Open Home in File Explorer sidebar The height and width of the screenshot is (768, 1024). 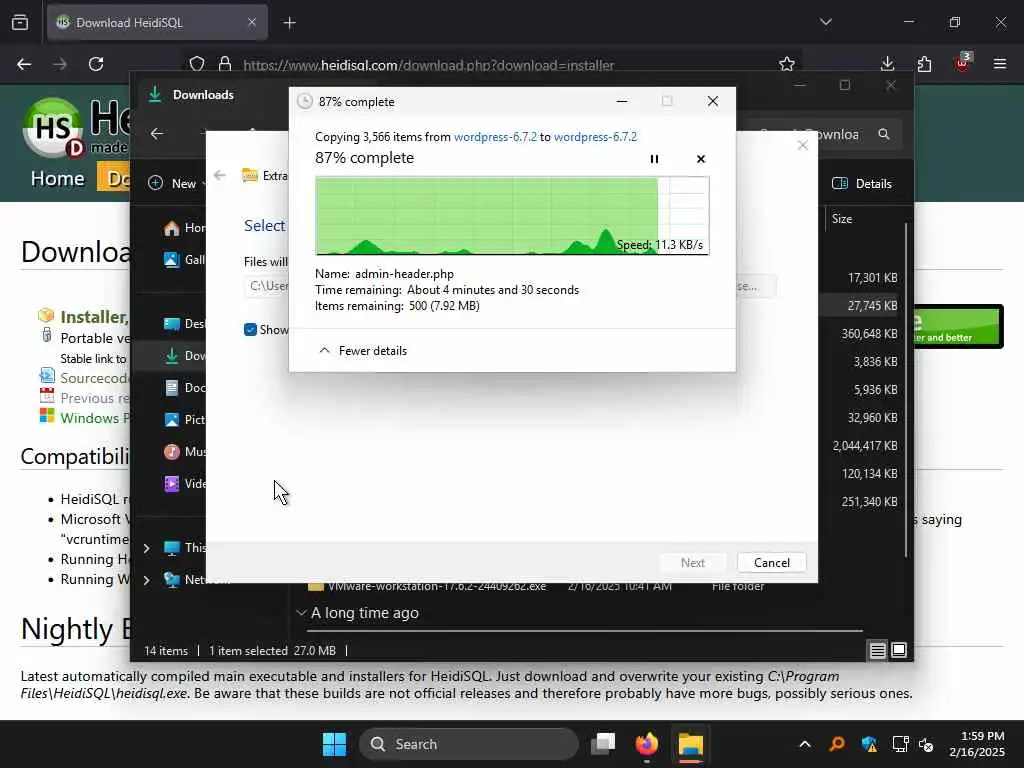pyautogui.click(x=184, y=227)
